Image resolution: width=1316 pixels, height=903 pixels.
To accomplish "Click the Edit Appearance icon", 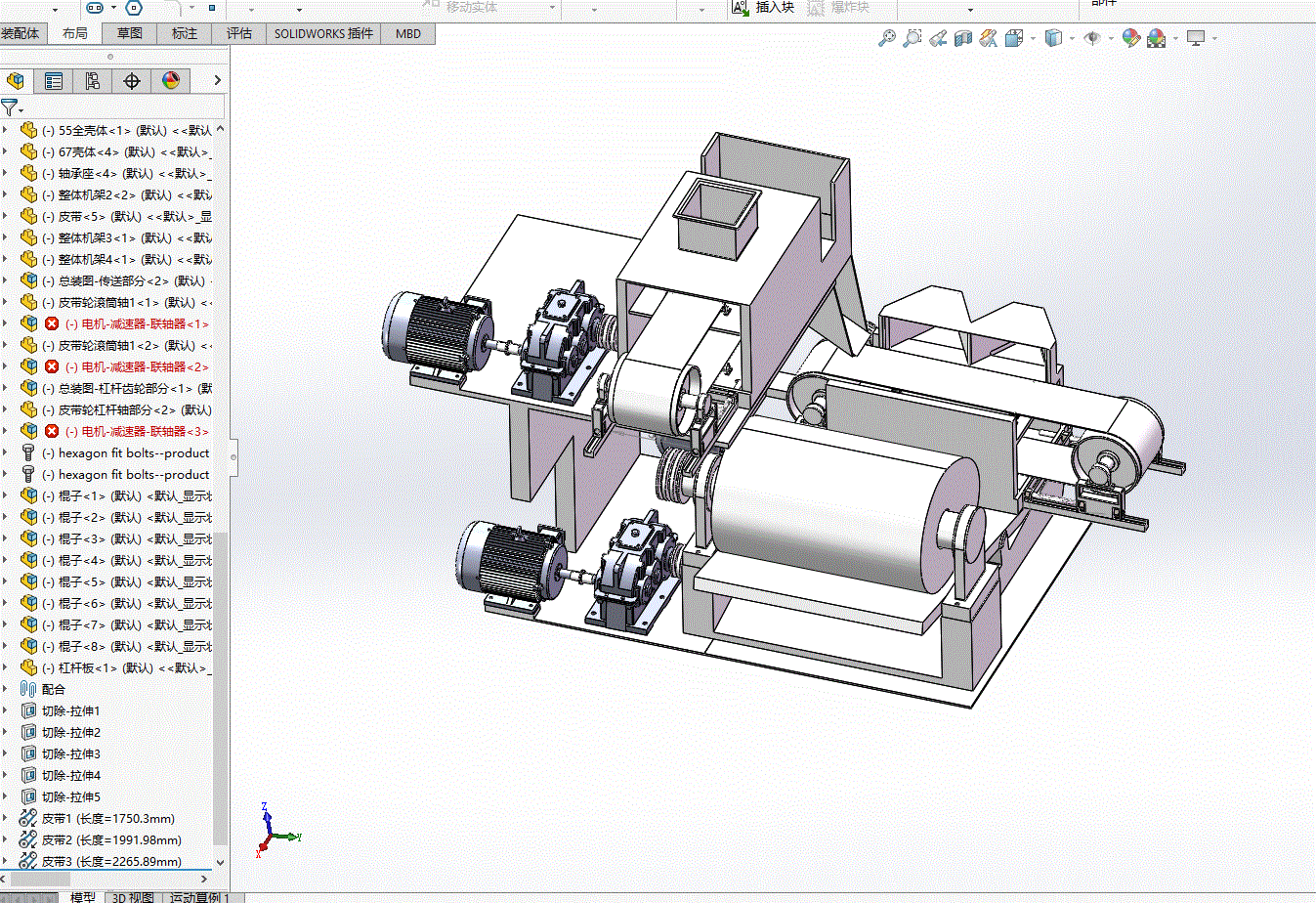I will pyautogui.click(x=1130, y=38).
